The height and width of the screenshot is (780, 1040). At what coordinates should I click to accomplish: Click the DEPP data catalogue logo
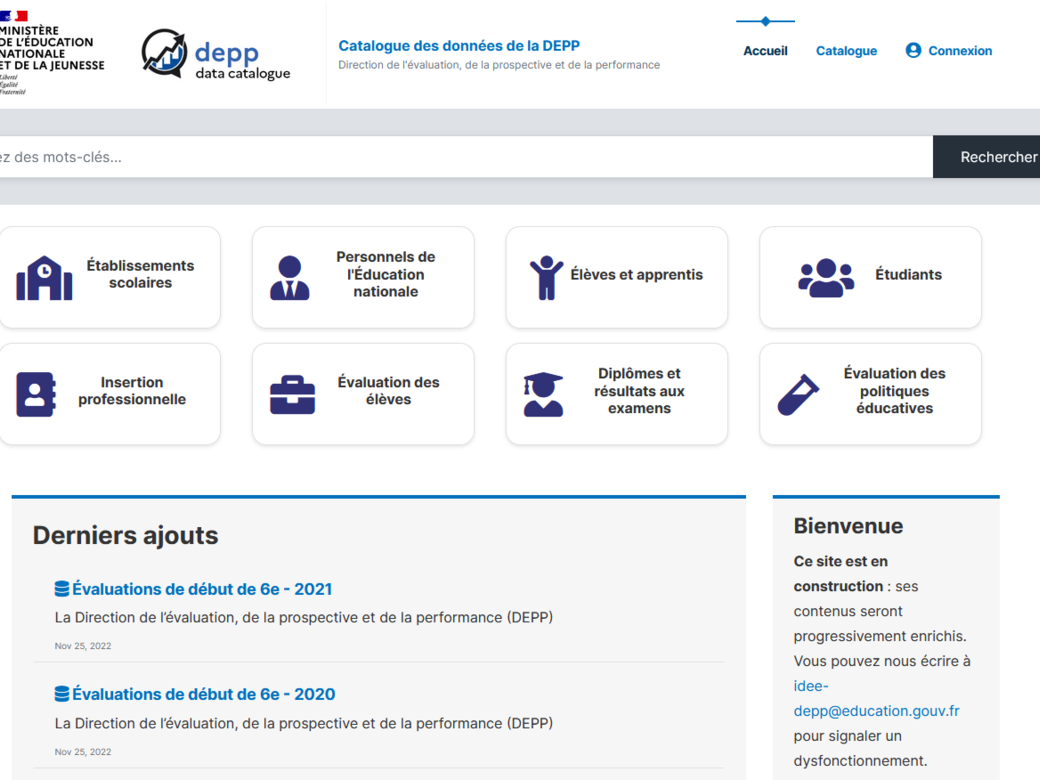[x=216, y=54]
